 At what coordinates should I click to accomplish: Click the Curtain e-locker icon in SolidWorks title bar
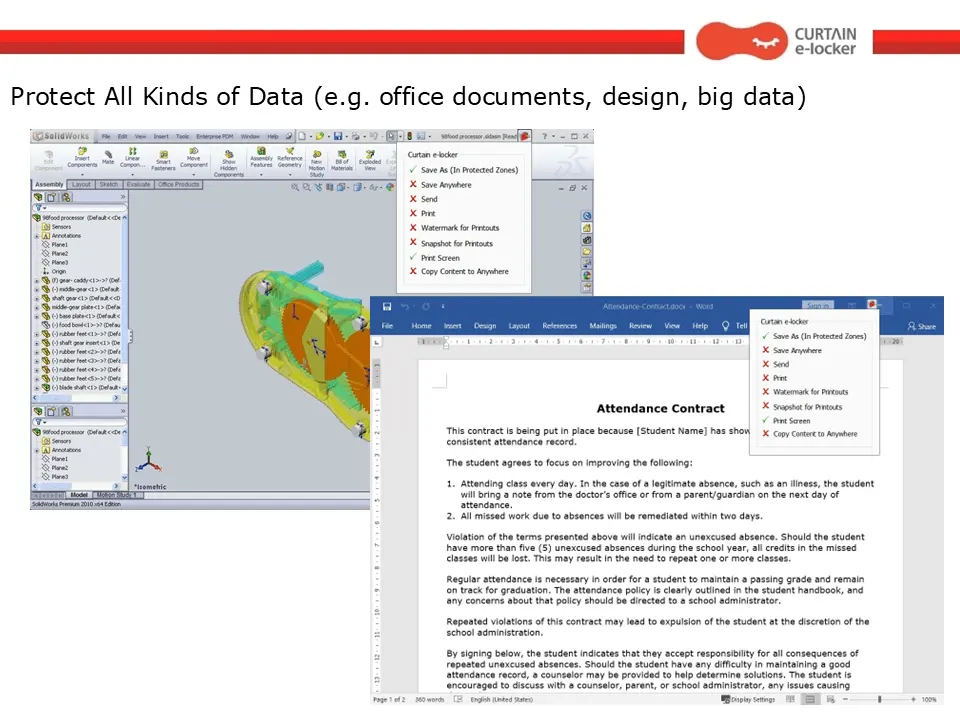click(524, 136)
